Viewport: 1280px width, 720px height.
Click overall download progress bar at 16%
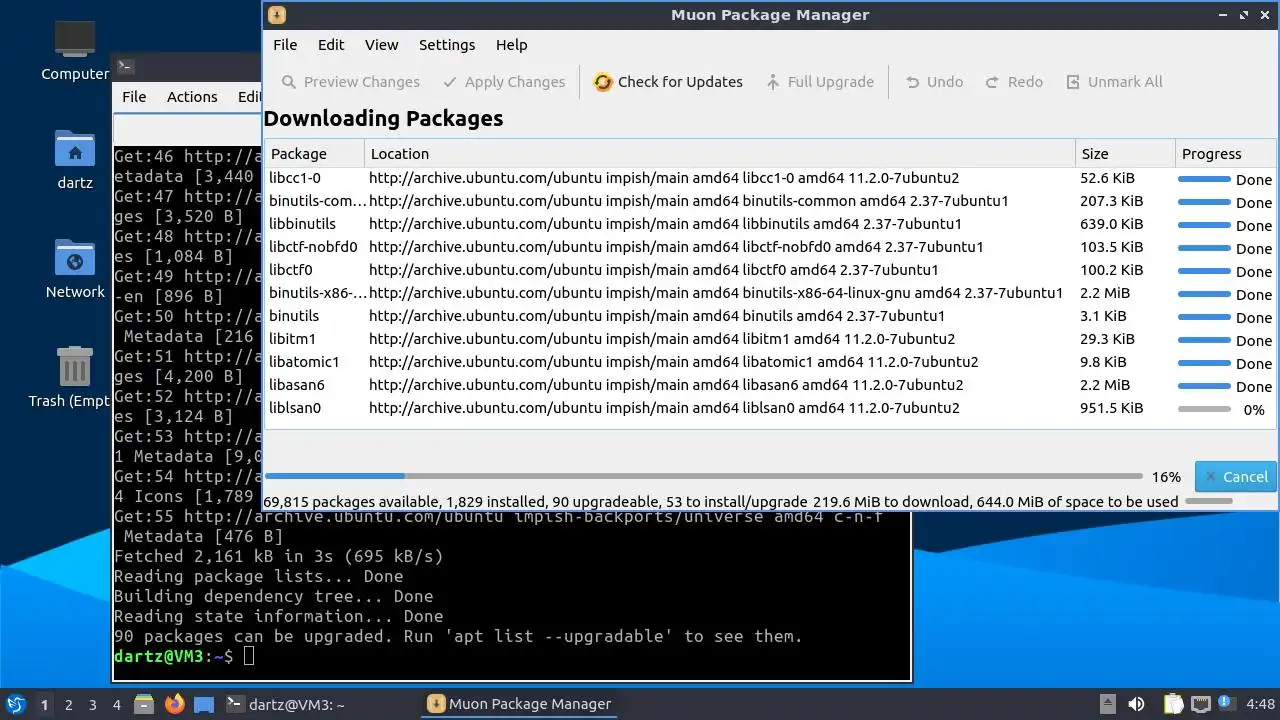pyautogui.click(x=703, y=477)
